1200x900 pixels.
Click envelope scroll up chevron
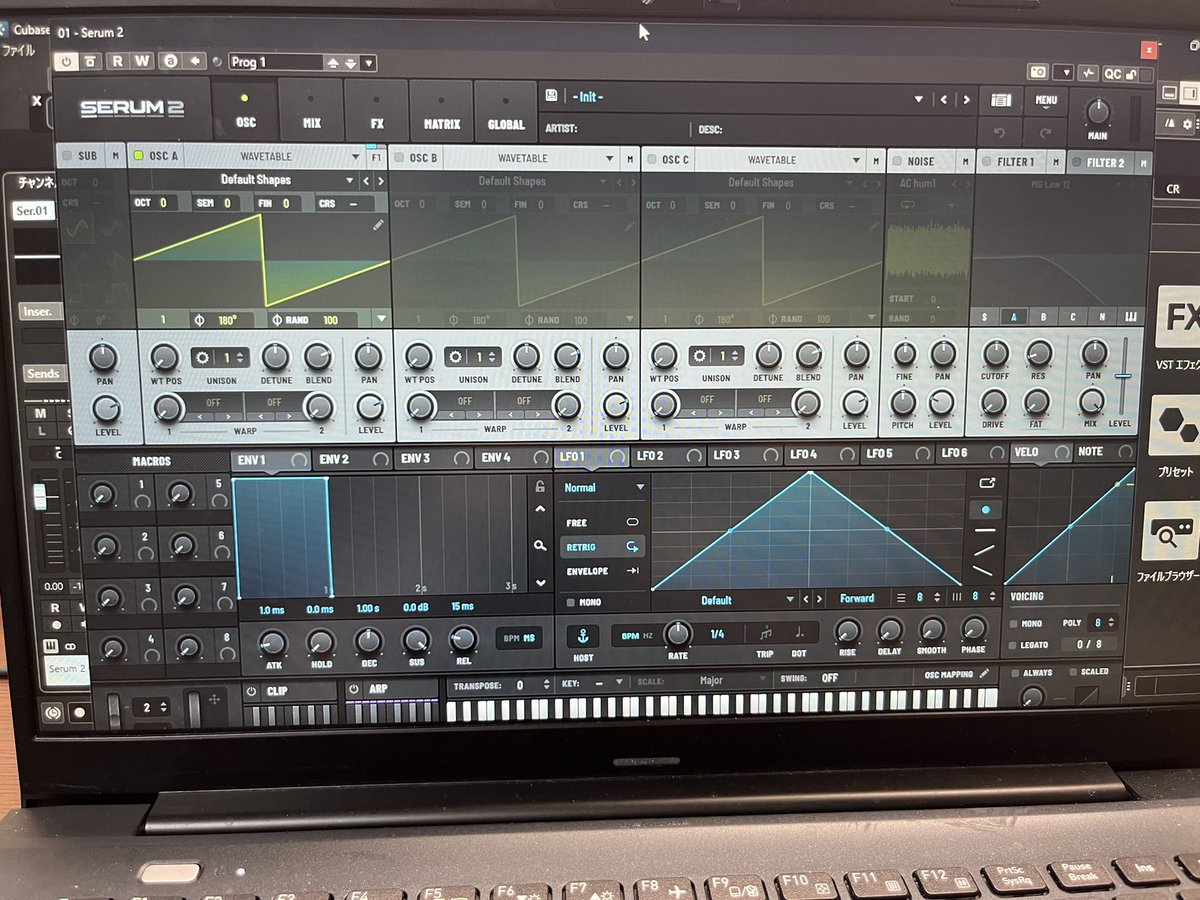point(540,510)
